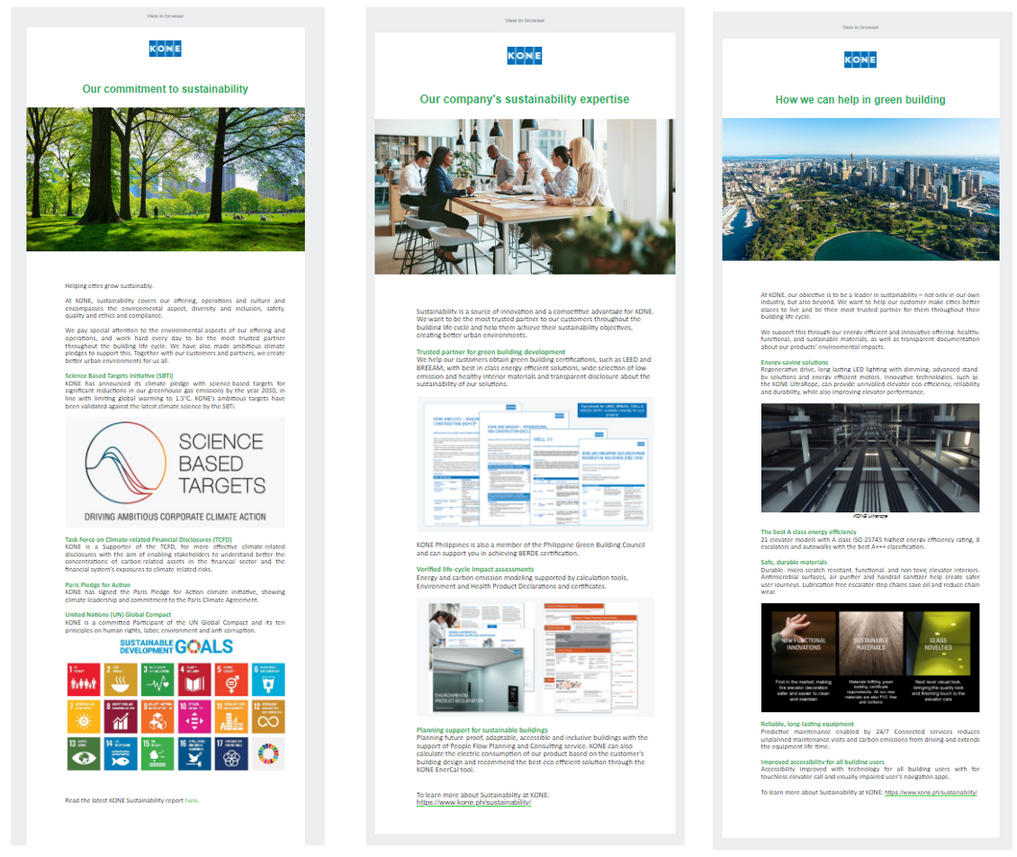Click the SDG color wheel tile
1017x857 pixels.
click(x=269, y=754)
